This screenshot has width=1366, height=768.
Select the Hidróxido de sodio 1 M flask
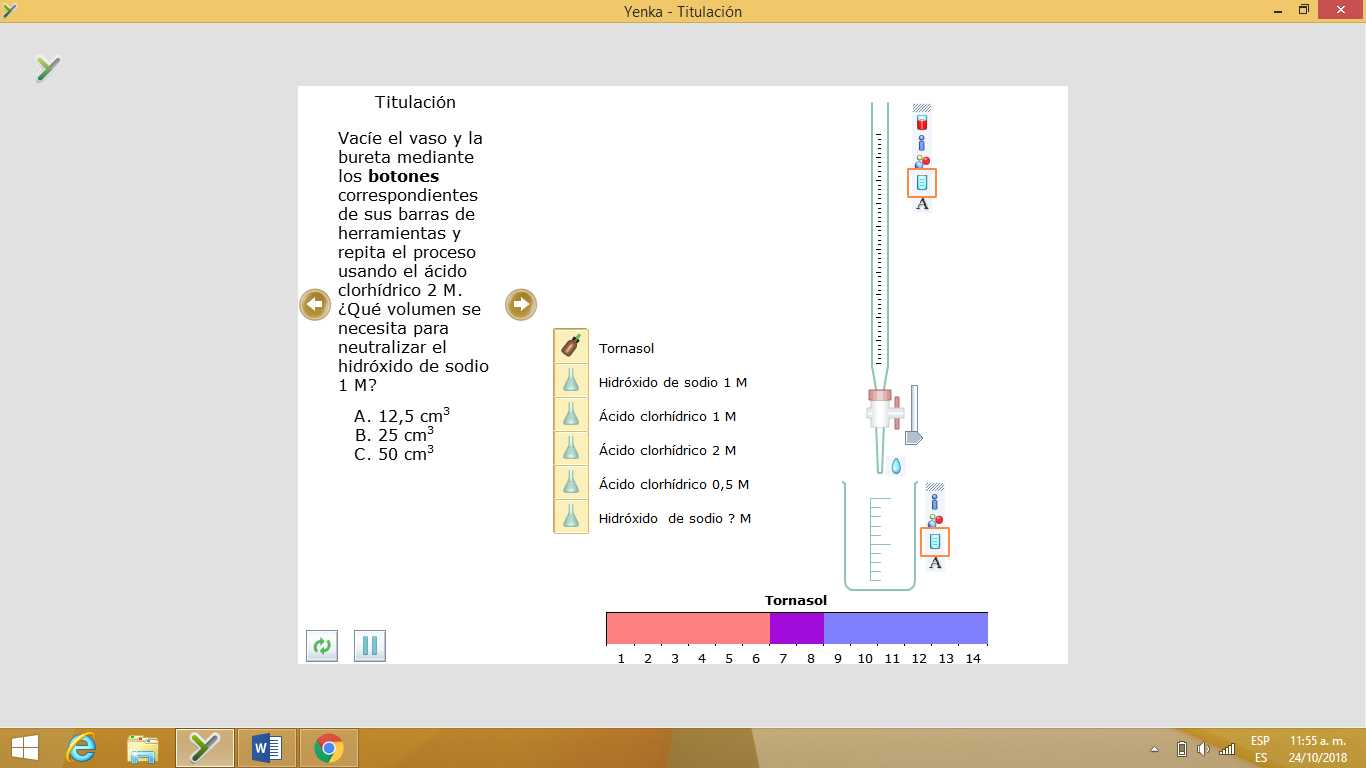pos(571,381)
